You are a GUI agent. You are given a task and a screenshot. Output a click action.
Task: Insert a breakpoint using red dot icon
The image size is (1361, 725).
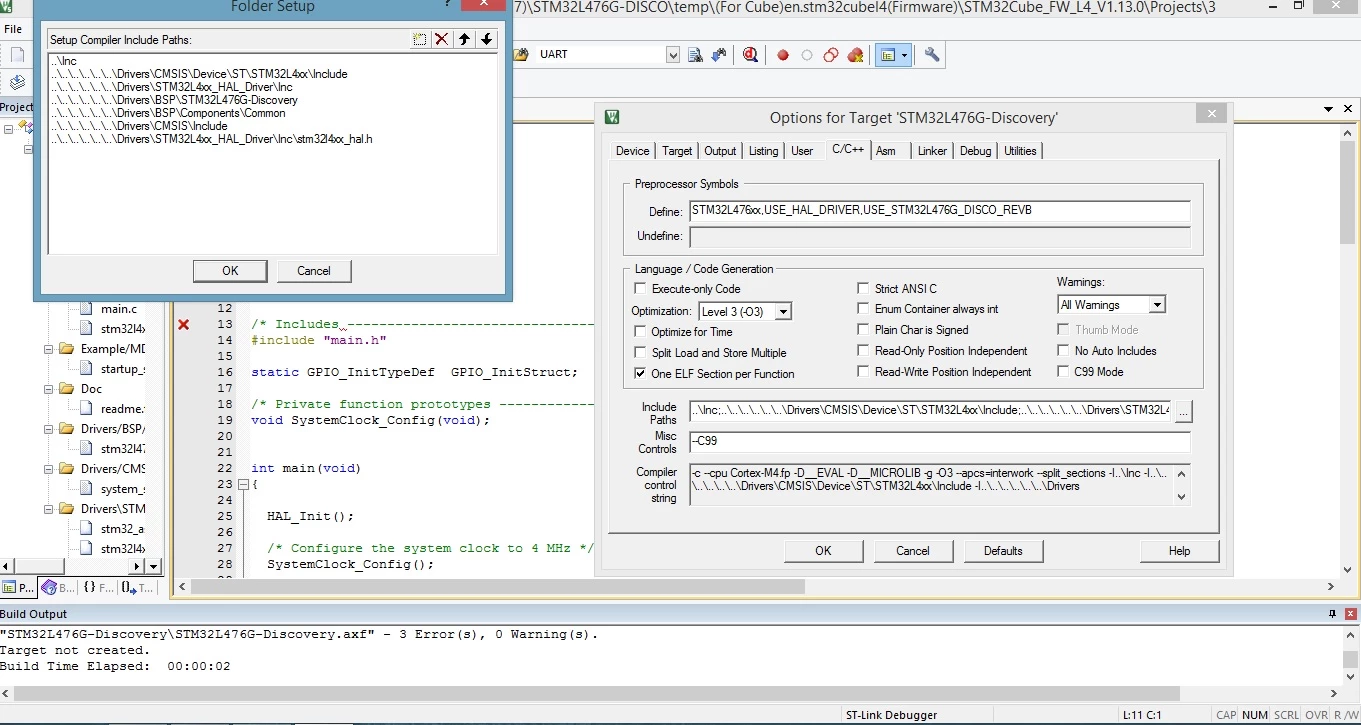coord(783,55)
